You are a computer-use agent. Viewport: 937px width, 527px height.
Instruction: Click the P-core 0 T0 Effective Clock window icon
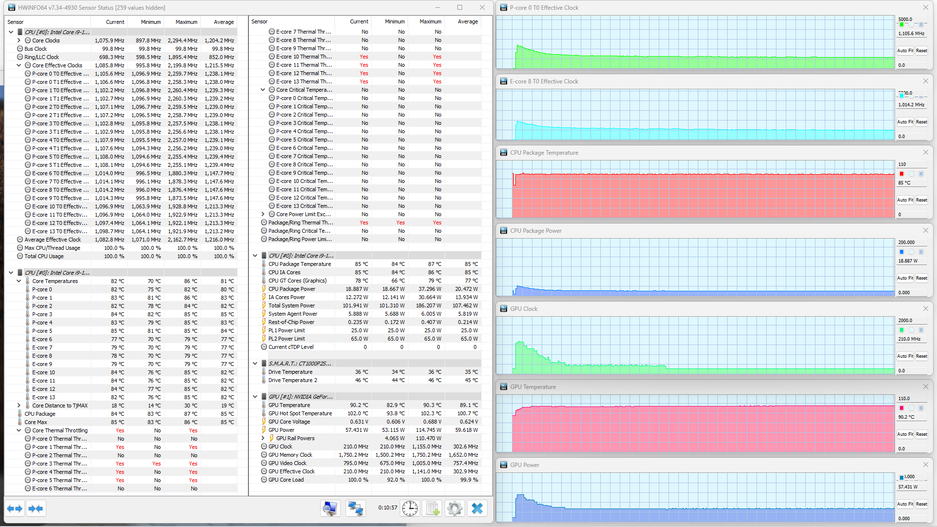click(504, 8)
